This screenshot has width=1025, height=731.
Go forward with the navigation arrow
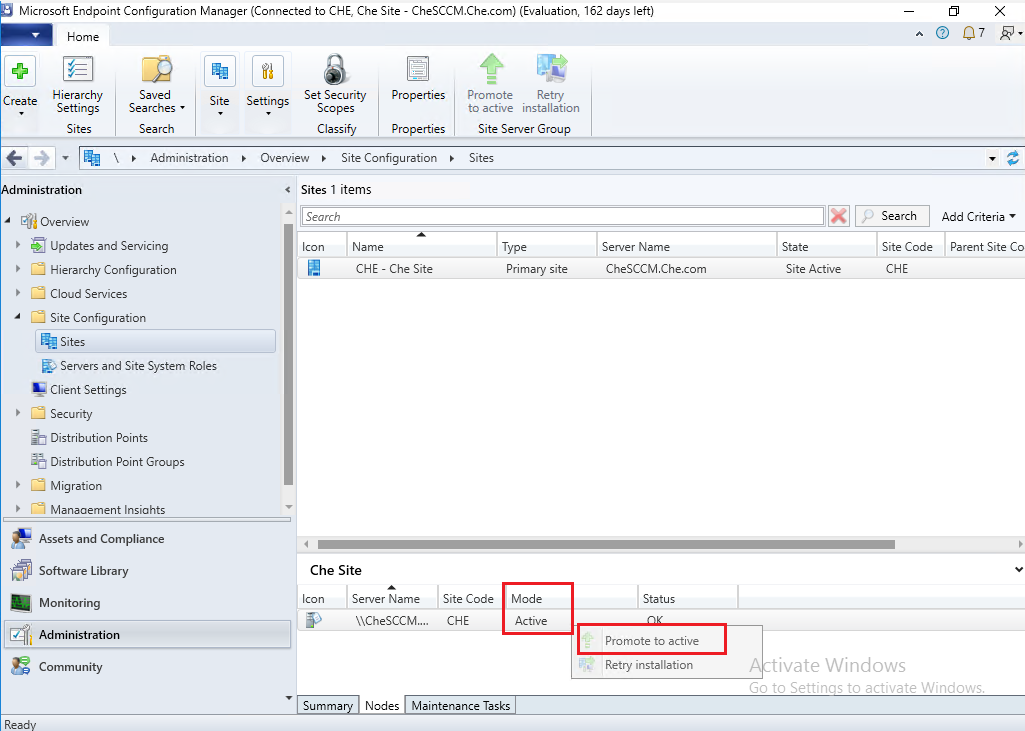point(41,158)
